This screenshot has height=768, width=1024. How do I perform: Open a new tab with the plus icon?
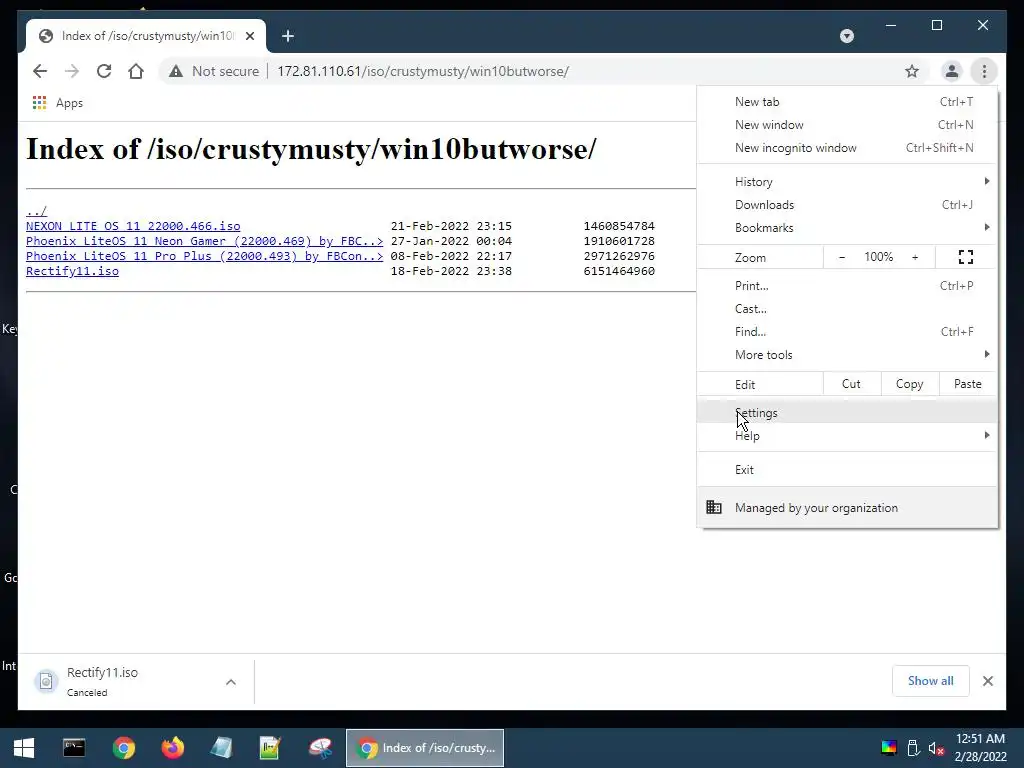pyautogui.click(x=288, y=36)
